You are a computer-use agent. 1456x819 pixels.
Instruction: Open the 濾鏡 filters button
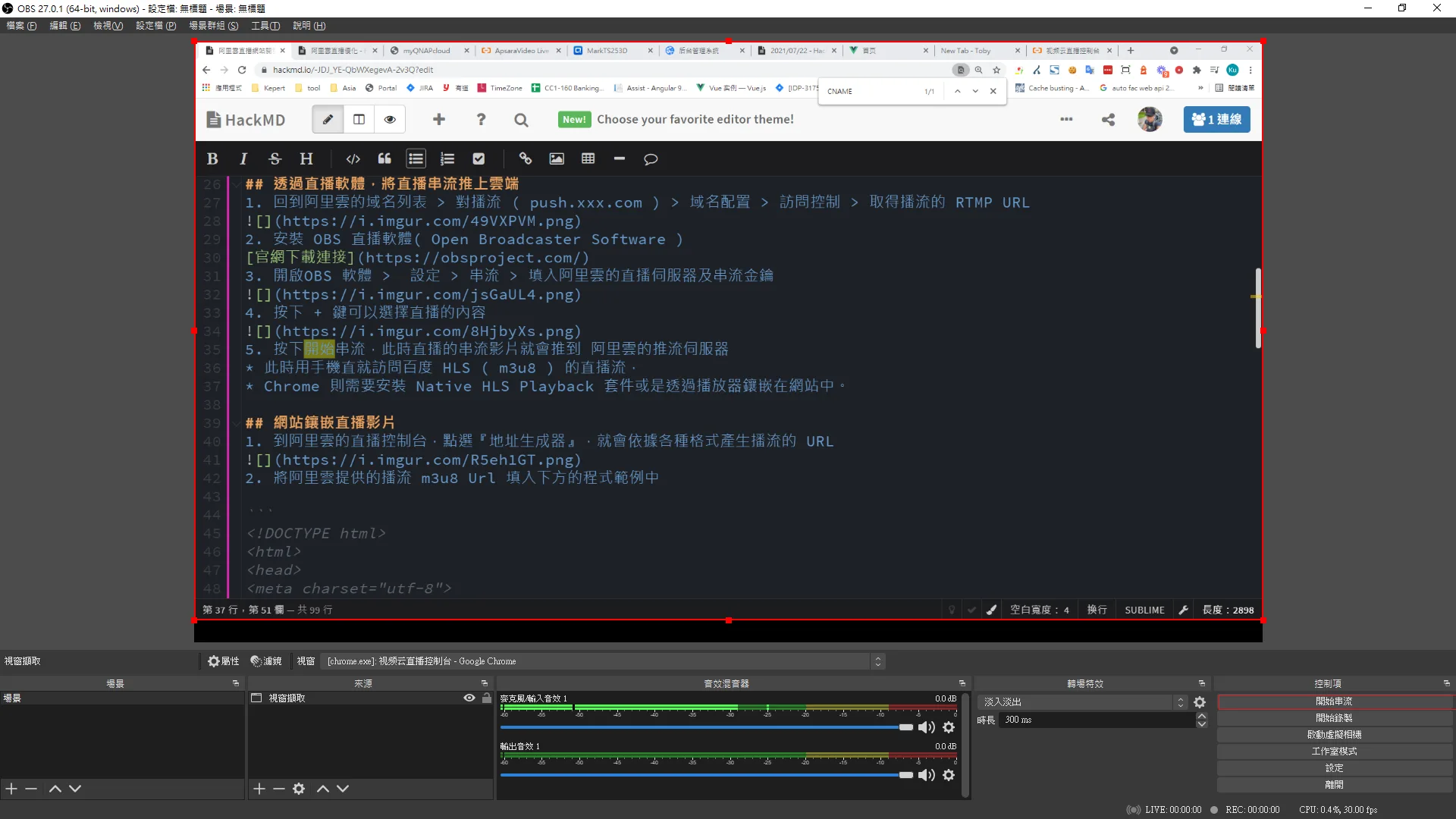click(266, 661)
